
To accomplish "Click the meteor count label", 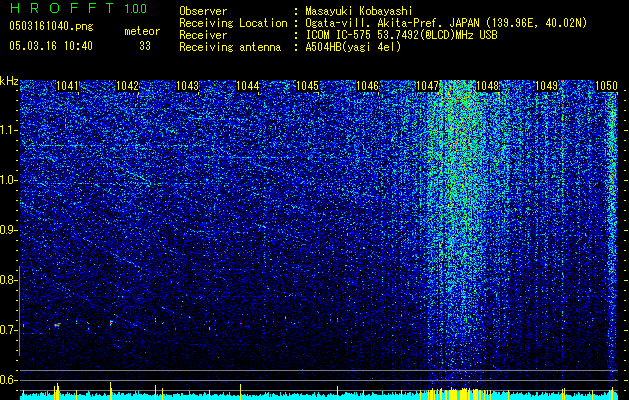I will [x=142, y=31].
